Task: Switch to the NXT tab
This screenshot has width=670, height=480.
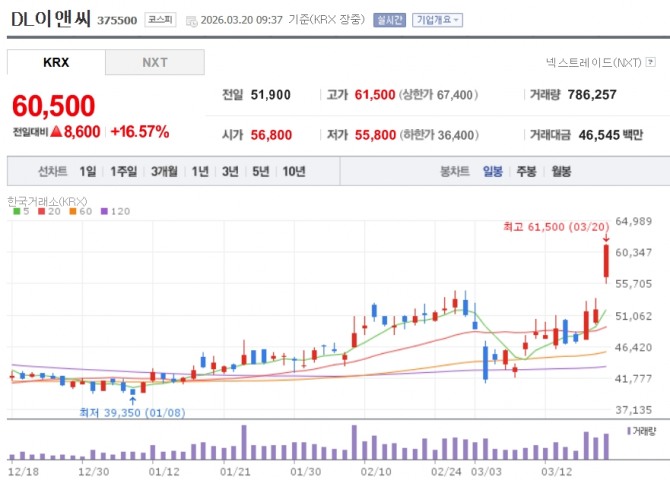Action: [x=154, y=62]
